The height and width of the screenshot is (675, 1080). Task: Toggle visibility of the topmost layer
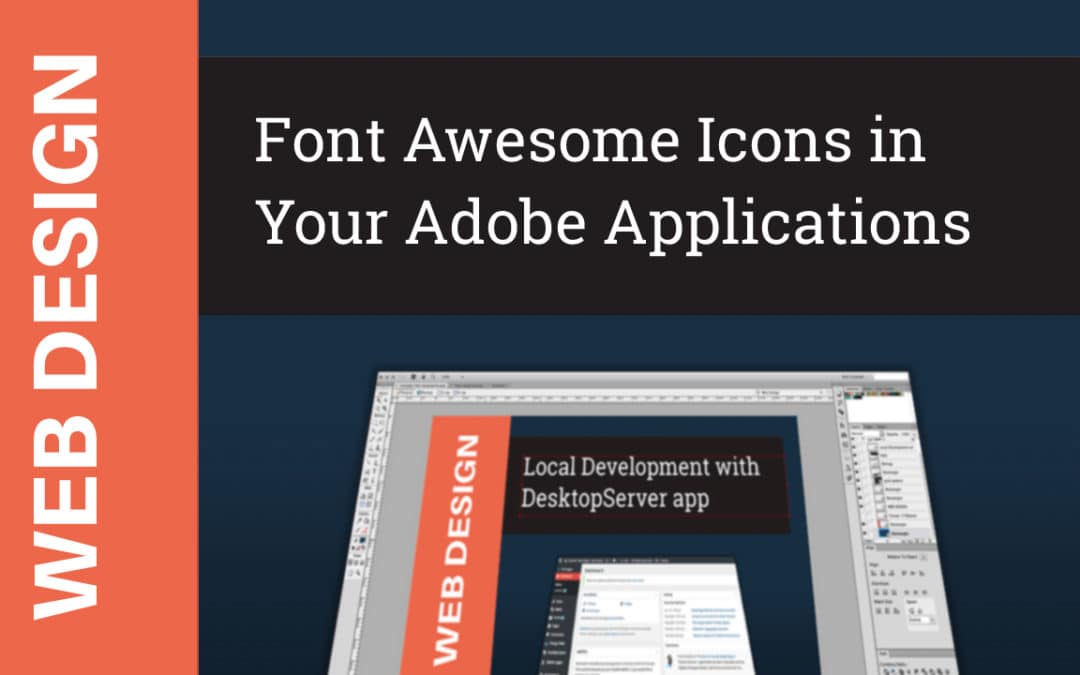pyautogui.click(x=853, y=445)
